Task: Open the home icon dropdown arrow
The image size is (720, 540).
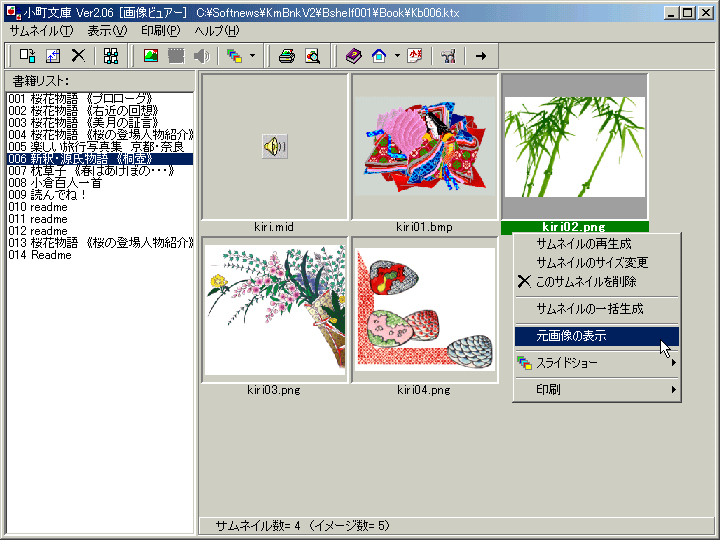Action: tap(397, 56)
